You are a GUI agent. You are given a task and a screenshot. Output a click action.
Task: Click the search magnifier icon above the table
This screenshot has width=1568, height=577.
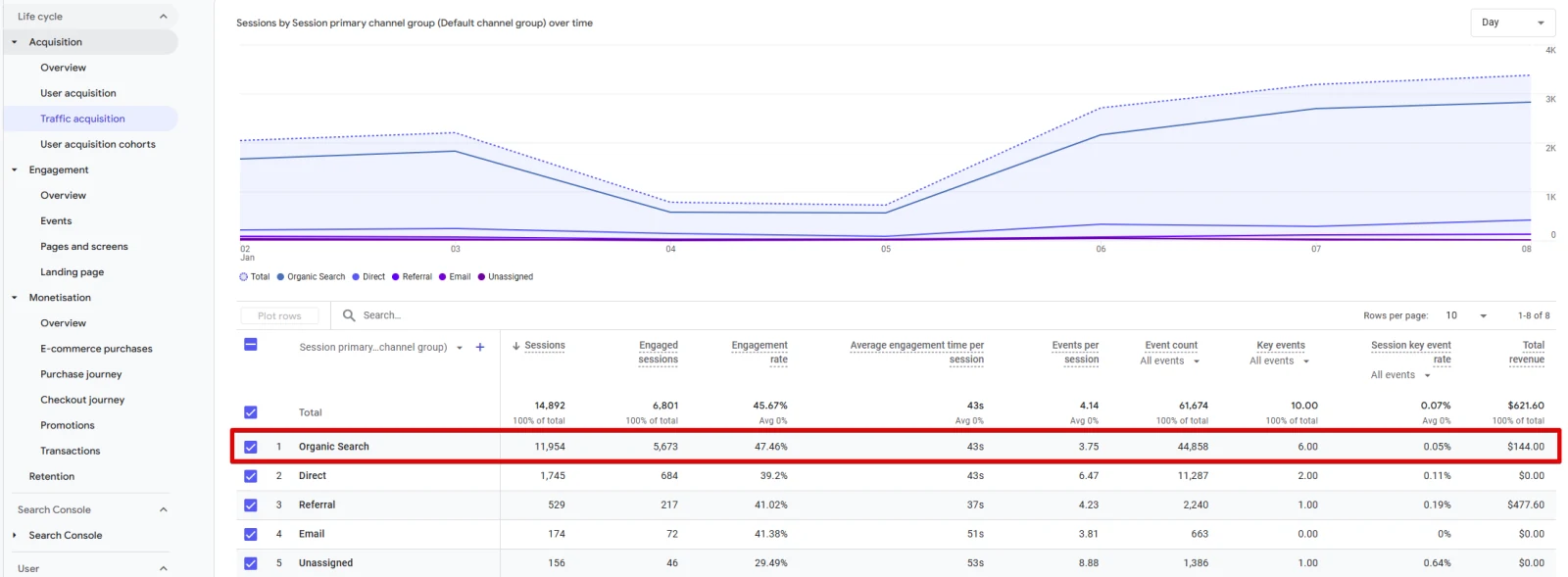point(349,315)
